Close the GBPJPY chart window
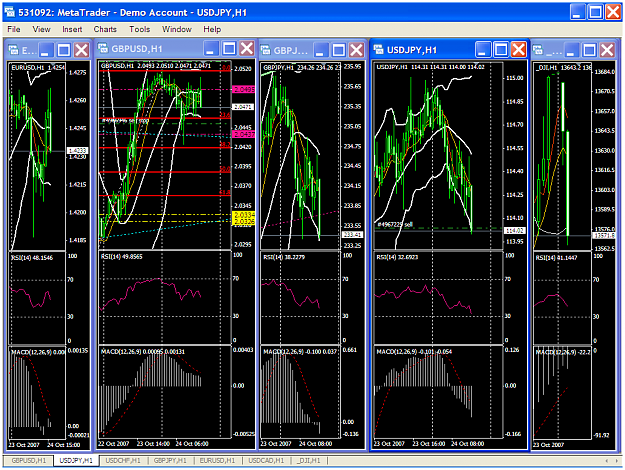This screenshot has width=625, height=470. [x=356, y=50]
